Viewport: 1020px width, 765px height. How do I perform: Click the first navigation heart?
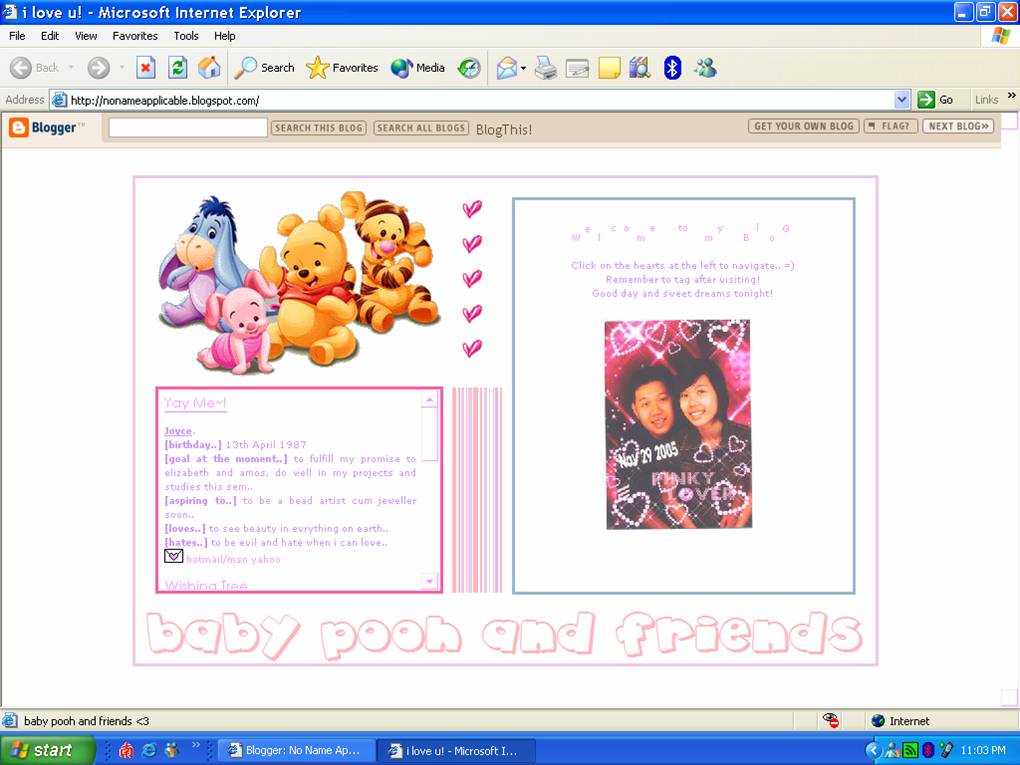[x=472, y=209]
